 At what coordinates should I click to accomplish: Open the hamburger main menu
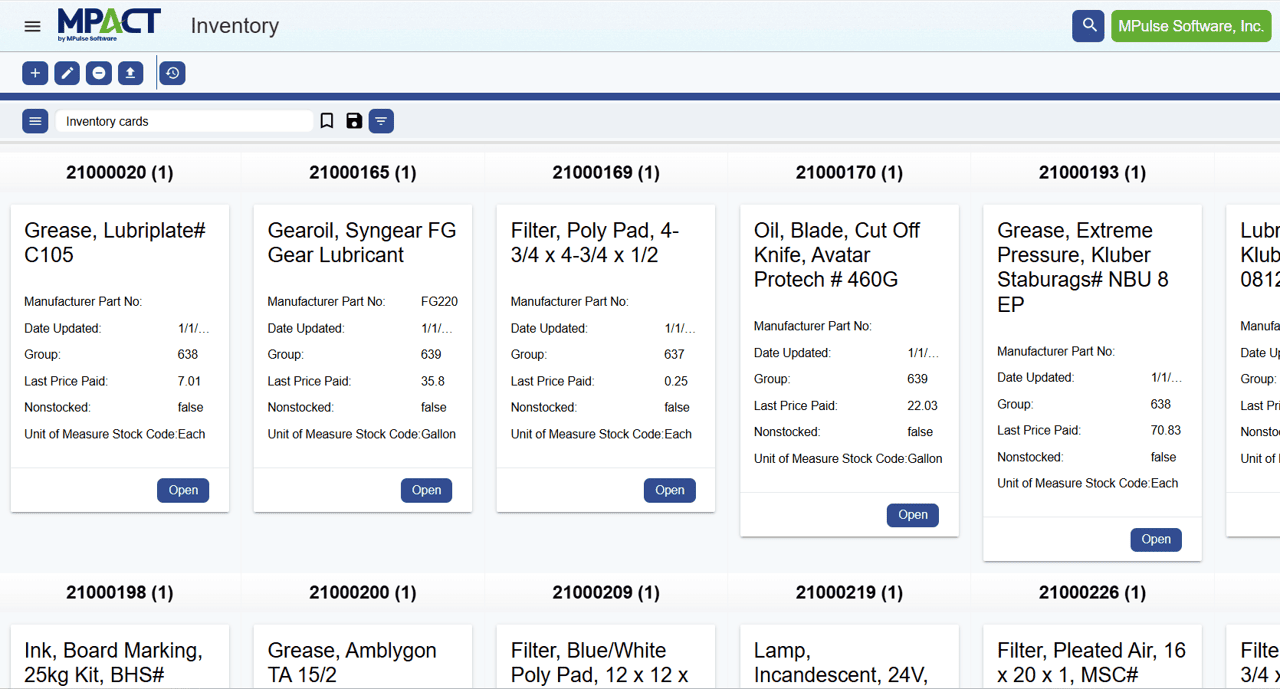tap(33, 26)
